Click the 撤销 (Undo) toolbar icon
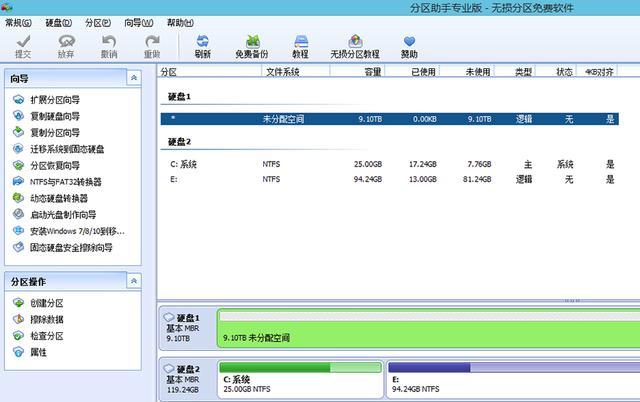 (x=109, y=44)
